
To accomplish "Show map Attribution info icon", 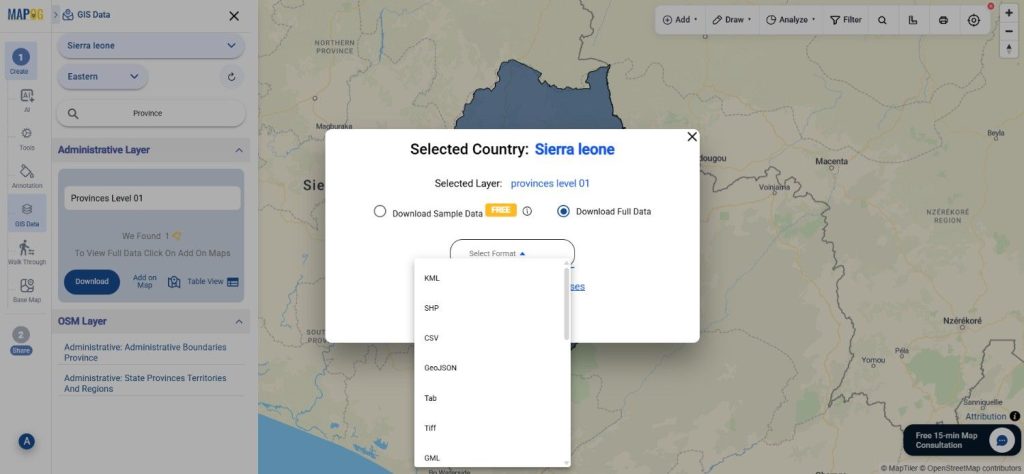I will [x=1014, y=416].
